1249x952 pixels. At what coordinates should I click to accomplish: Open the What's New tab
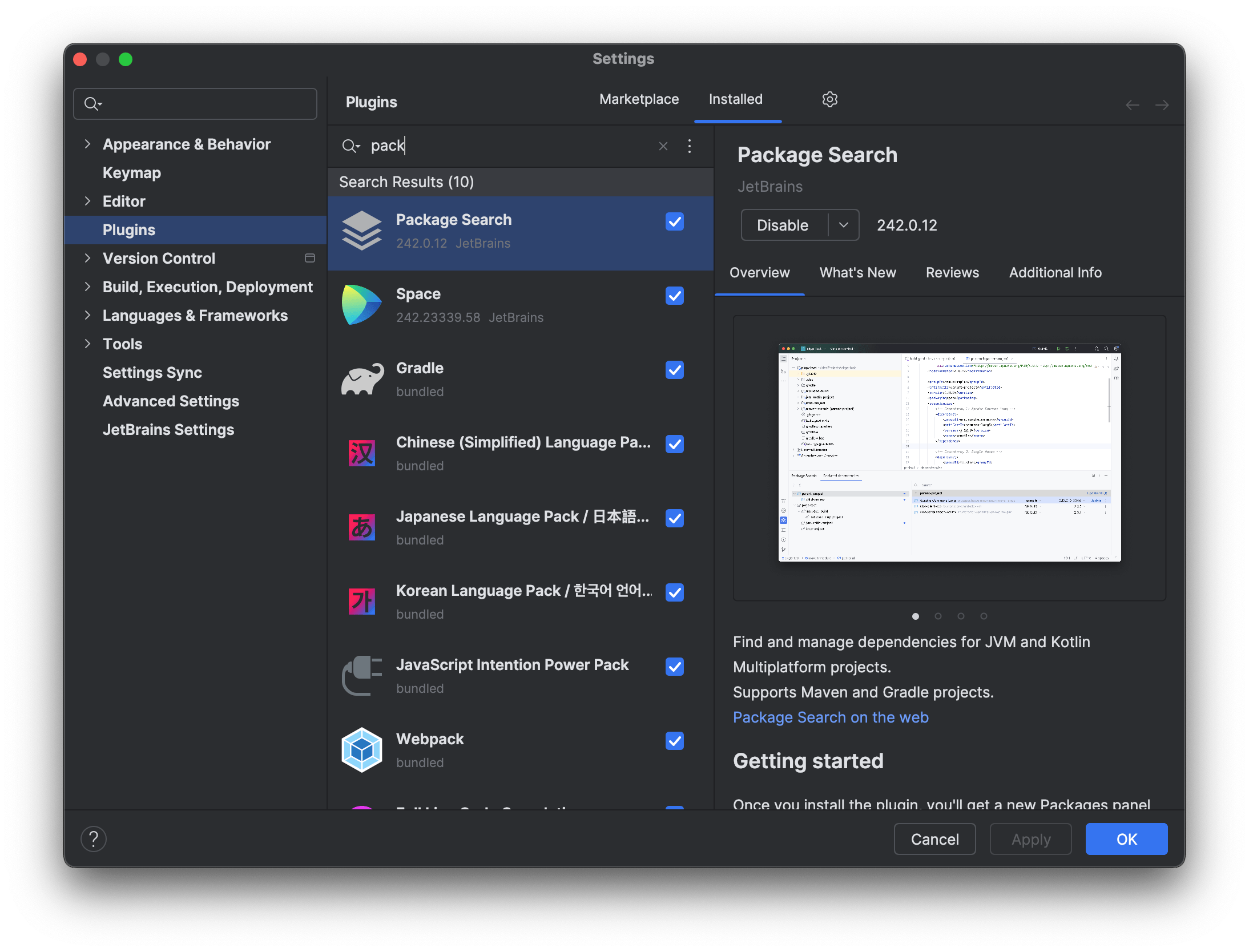pos(857,273)
